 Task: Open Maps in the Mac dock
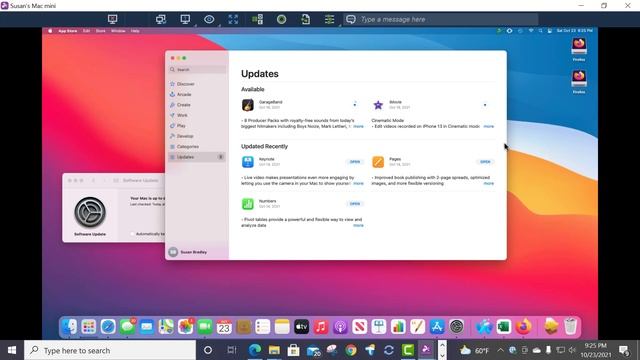click(x=166, y=327)
